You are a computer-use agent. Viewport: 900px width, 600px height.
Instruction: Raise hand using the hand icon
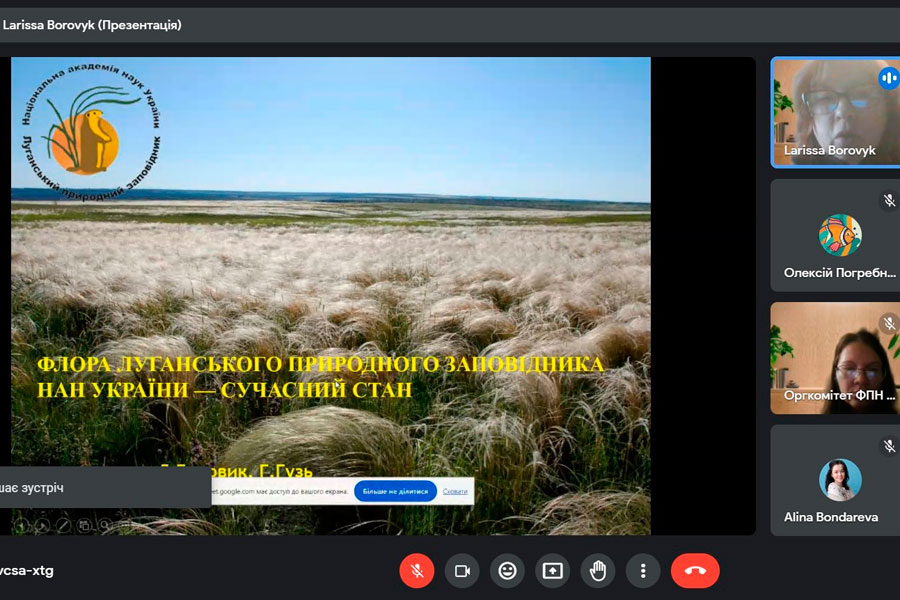coord(598,571)
